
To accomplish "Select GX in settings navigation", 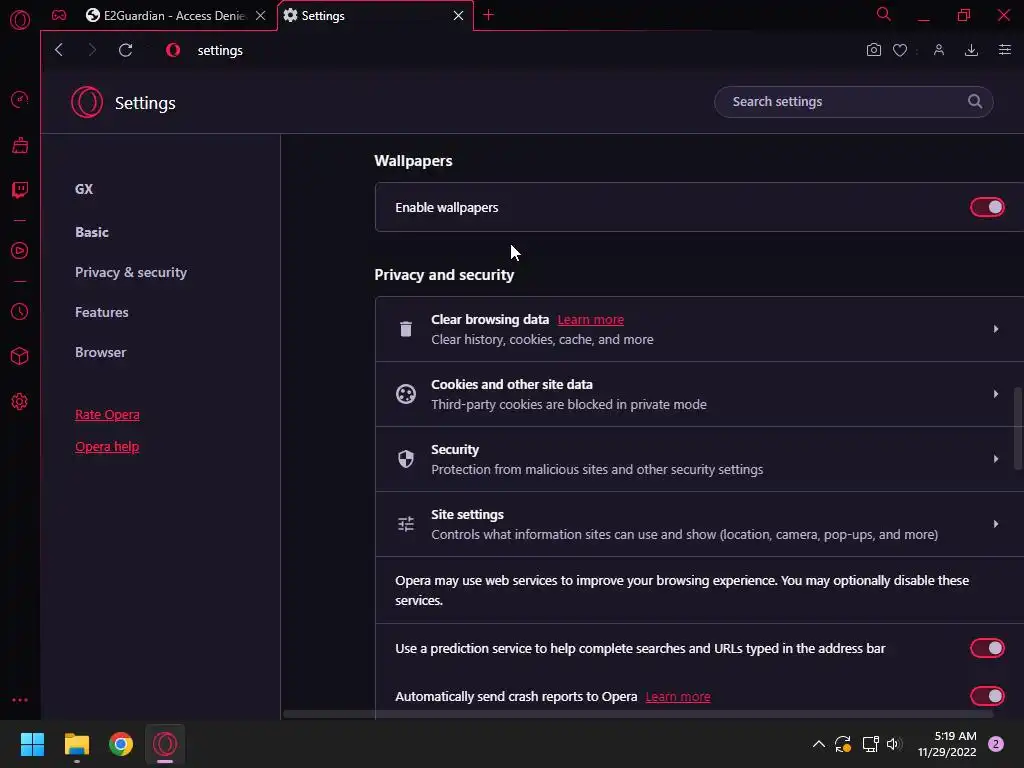I will click(x=84, y=189).
